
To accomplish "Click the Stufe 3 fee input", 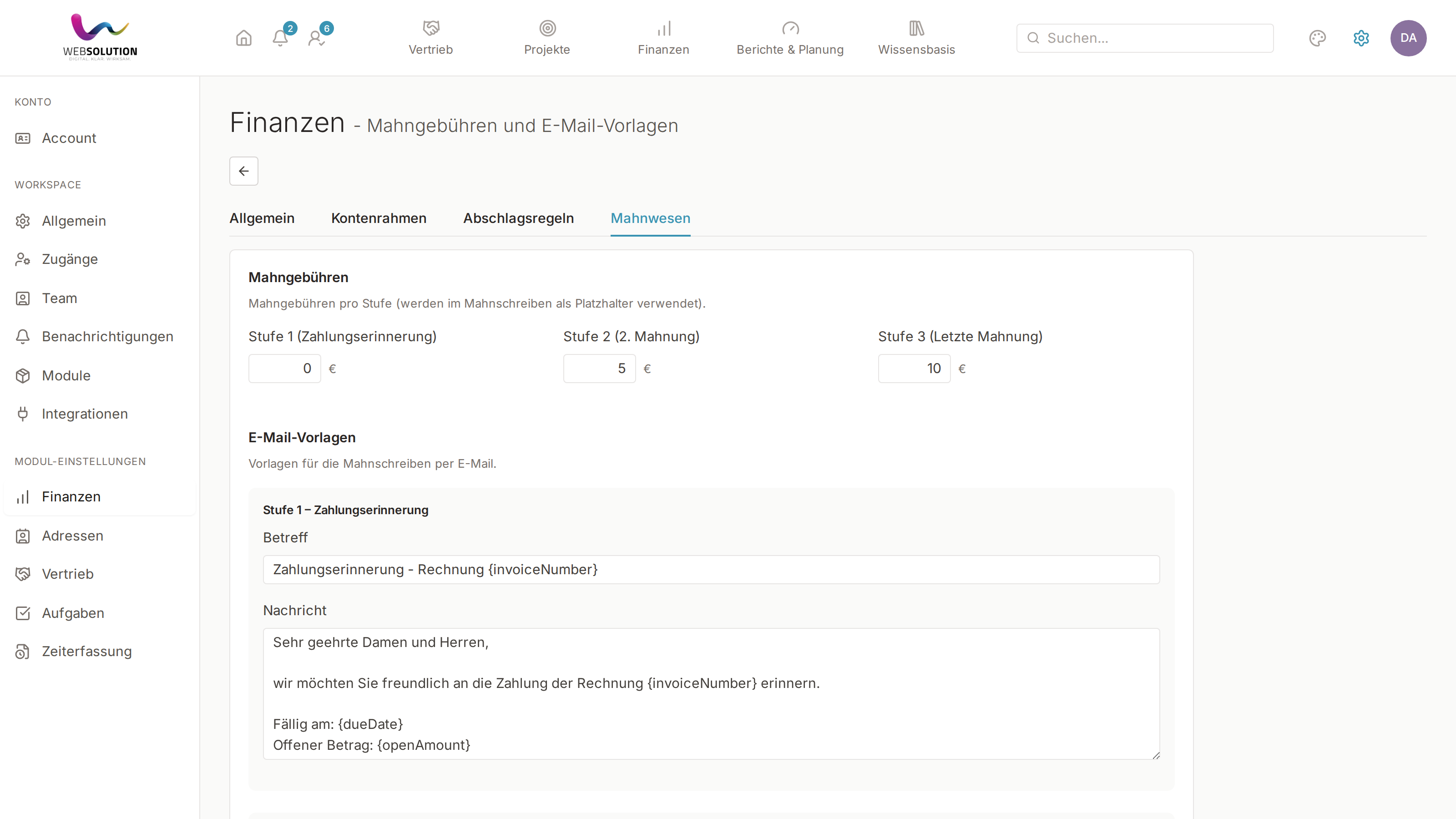I will pyautogui.click(x=914, y=369).
